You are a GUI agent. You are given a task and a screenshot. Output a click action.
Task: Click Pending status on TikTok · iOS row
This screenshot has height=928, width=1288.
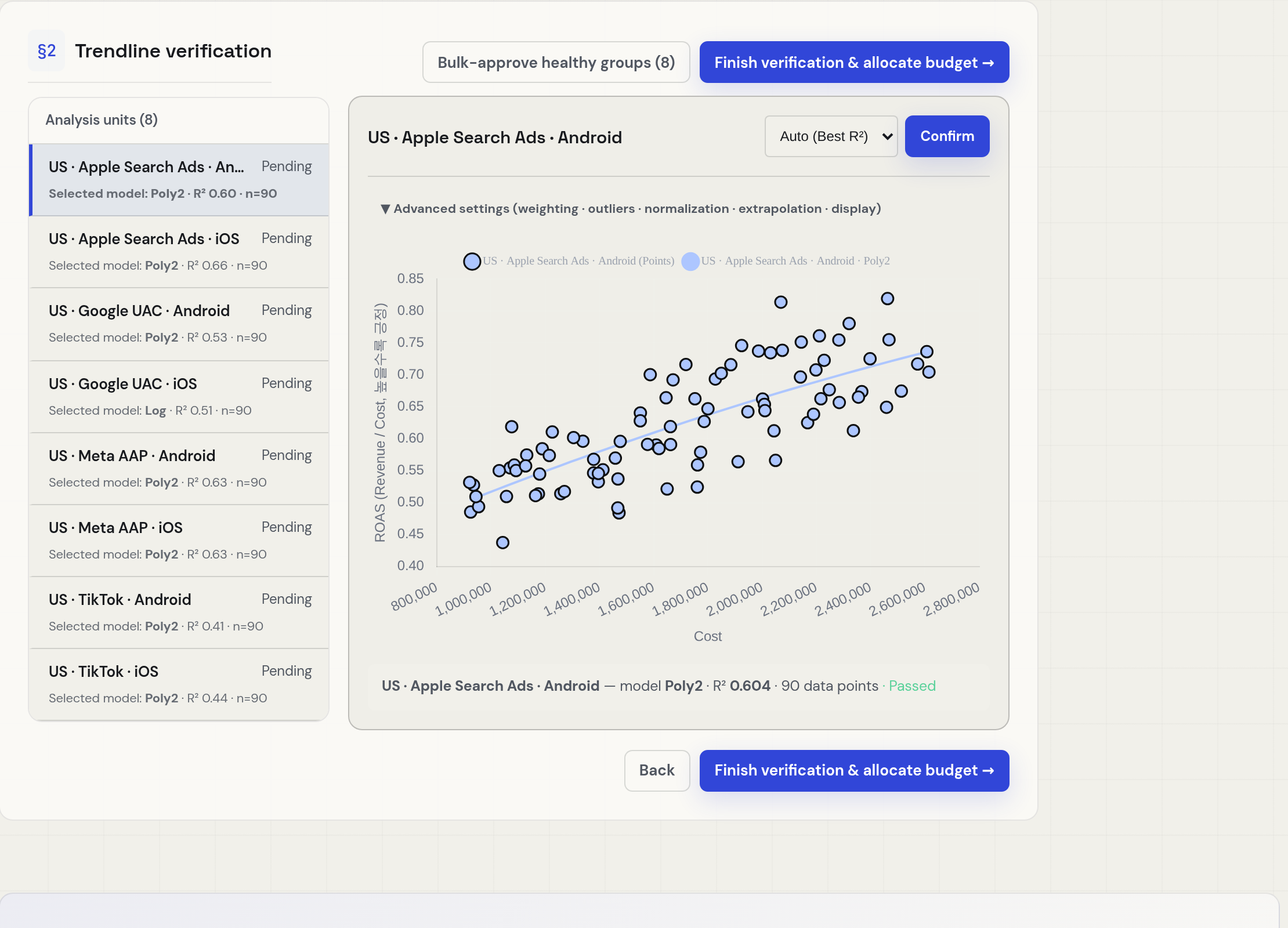pyautogui.click(x=287, y=671)
